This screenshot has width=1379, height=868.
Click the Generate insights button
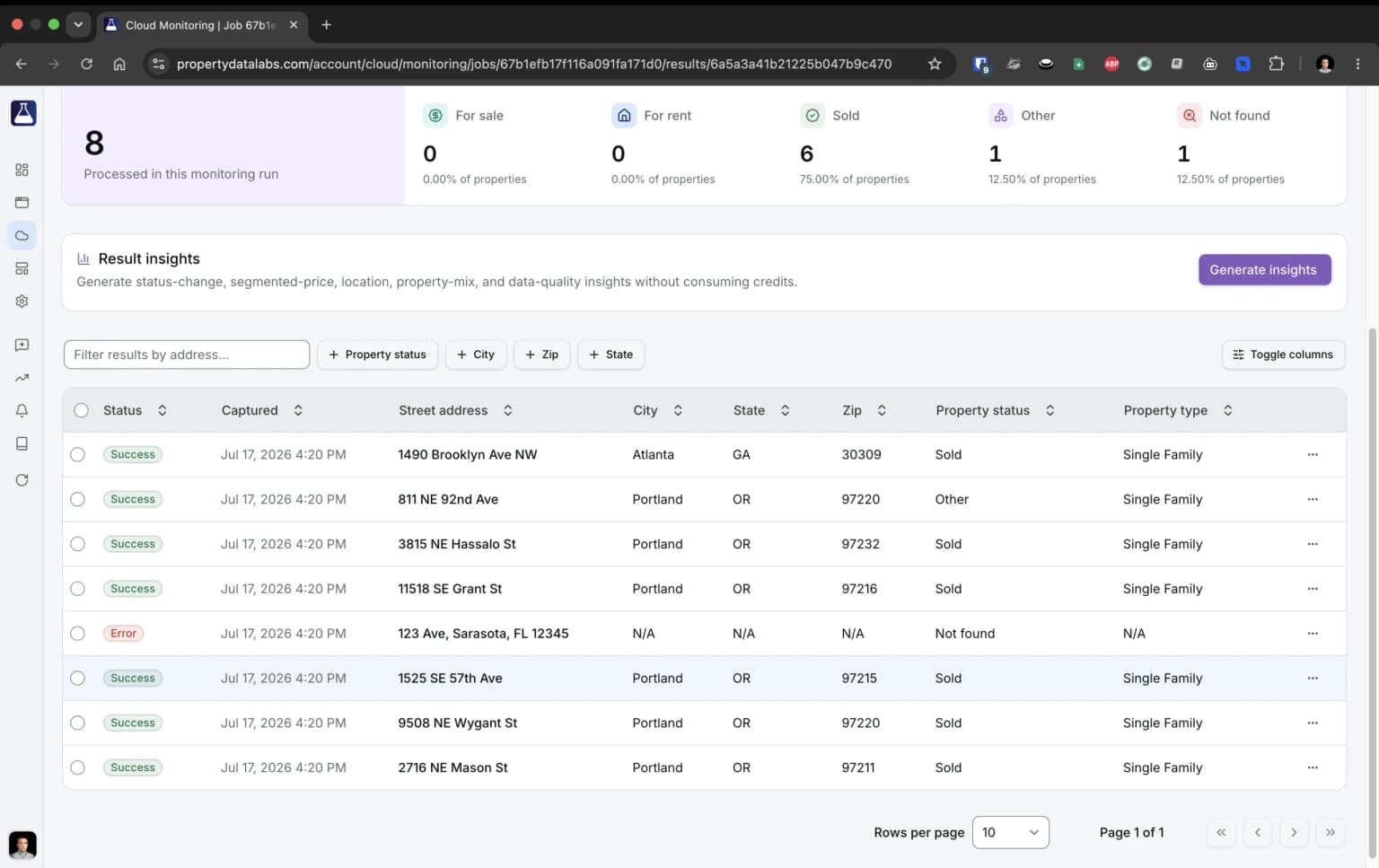click(x=1264, y=269)
